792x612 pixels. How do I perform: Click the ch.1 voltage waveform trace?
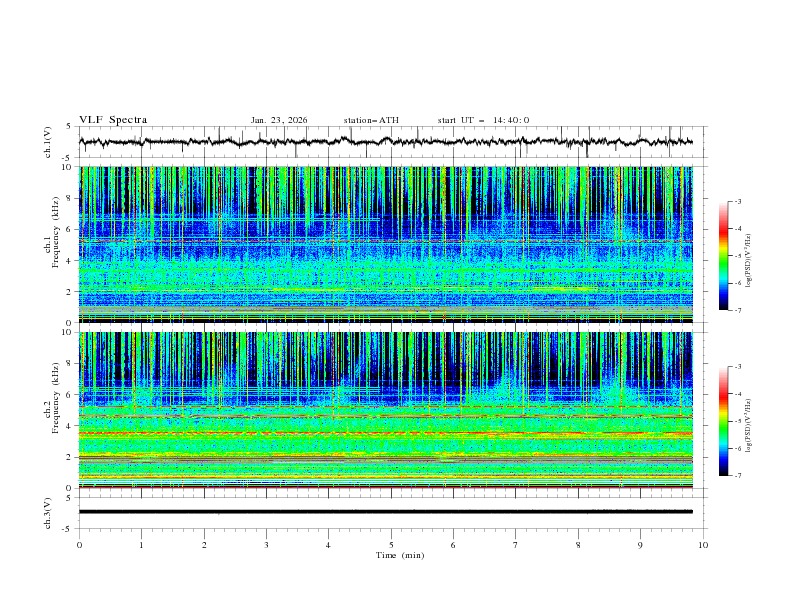(x=386, y=142)
